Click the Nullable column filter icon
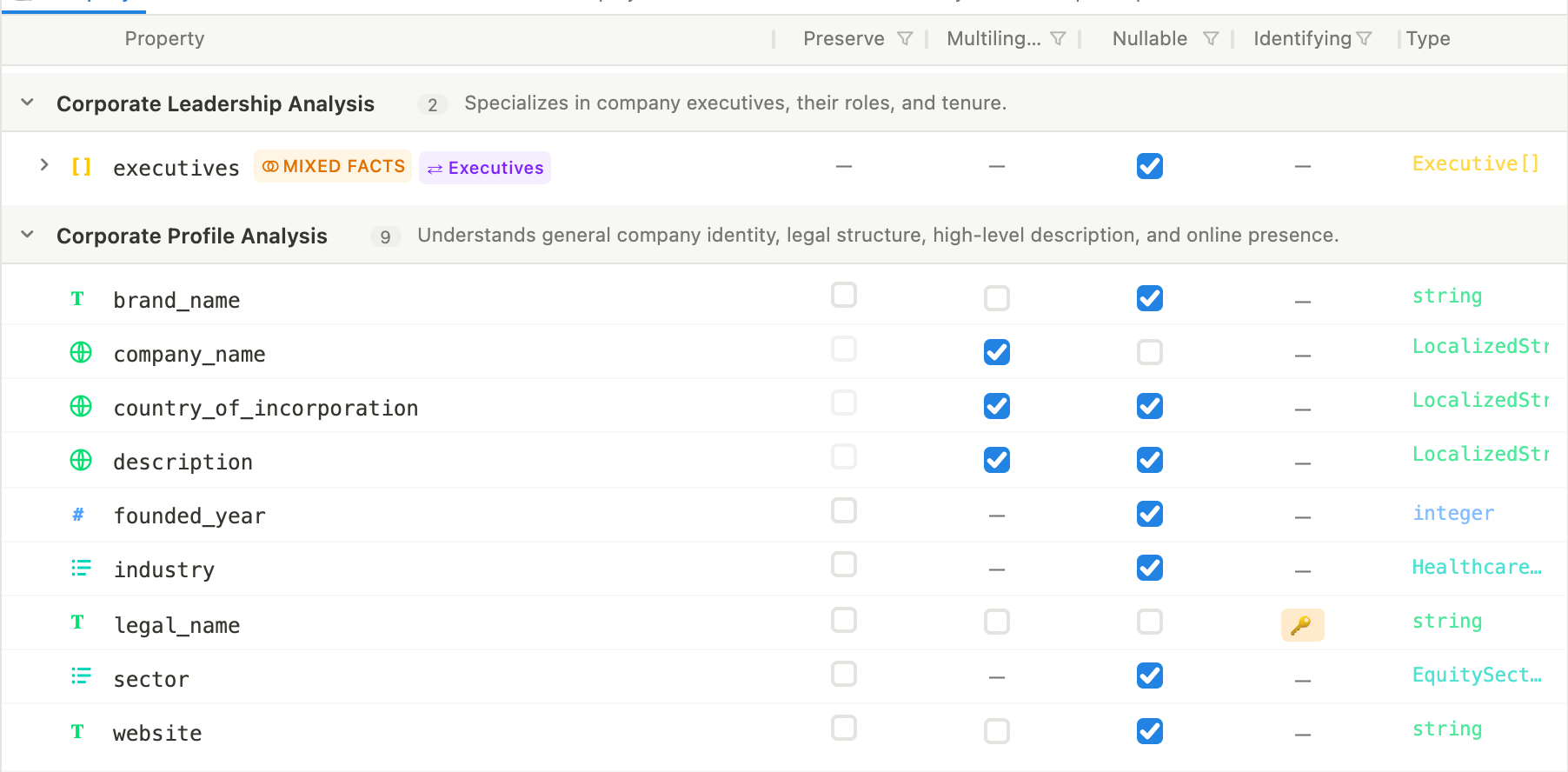 (1211, 39)
